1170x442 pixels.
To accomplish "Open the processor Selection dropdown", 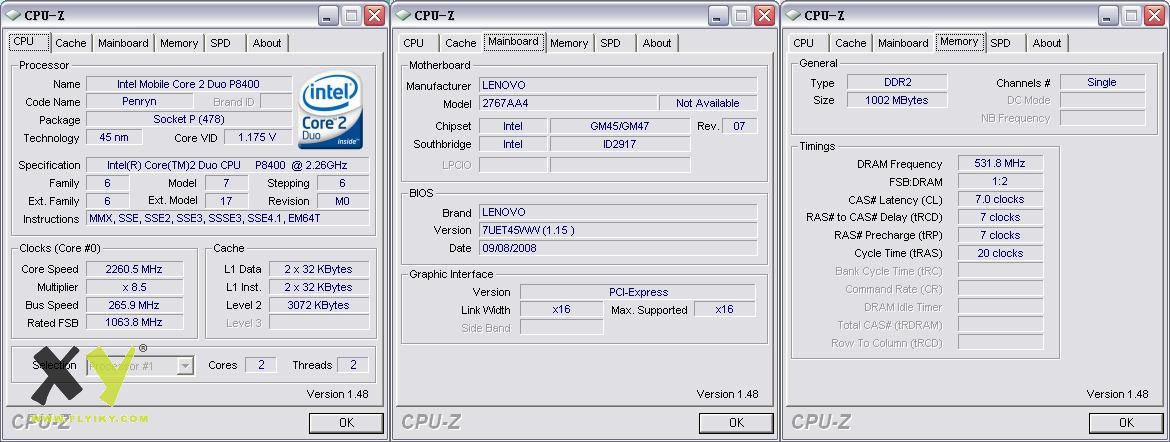I will pyautogui.click(x=184, y=365).
